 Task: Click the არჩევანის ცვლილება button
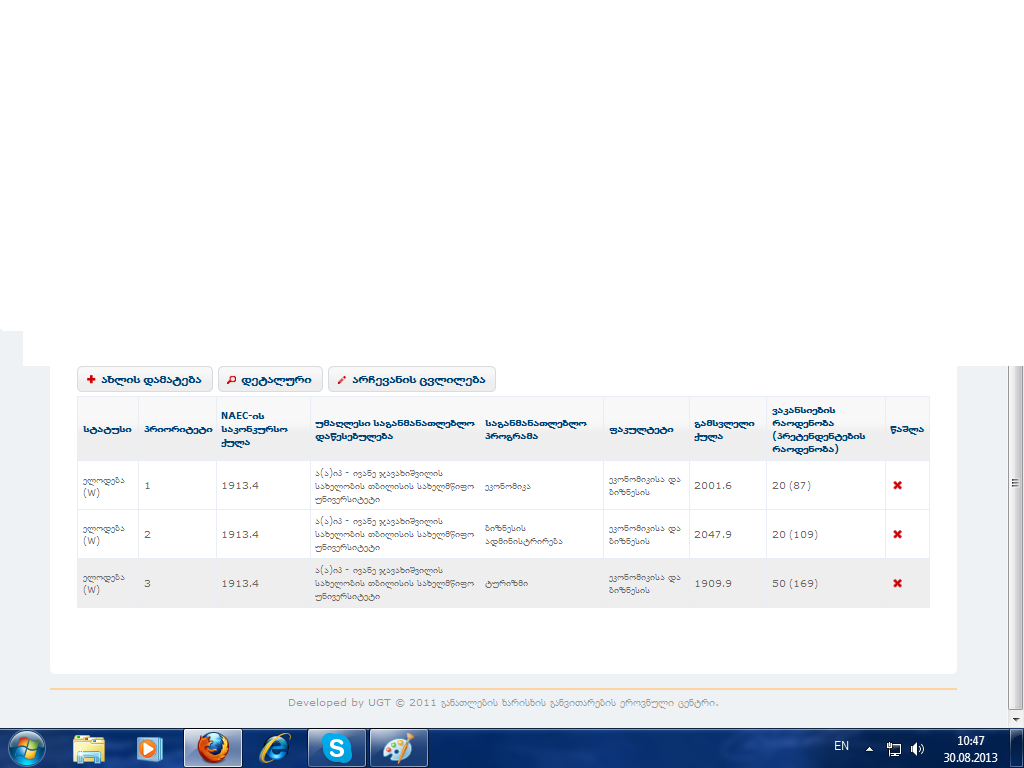pos(411,379)
